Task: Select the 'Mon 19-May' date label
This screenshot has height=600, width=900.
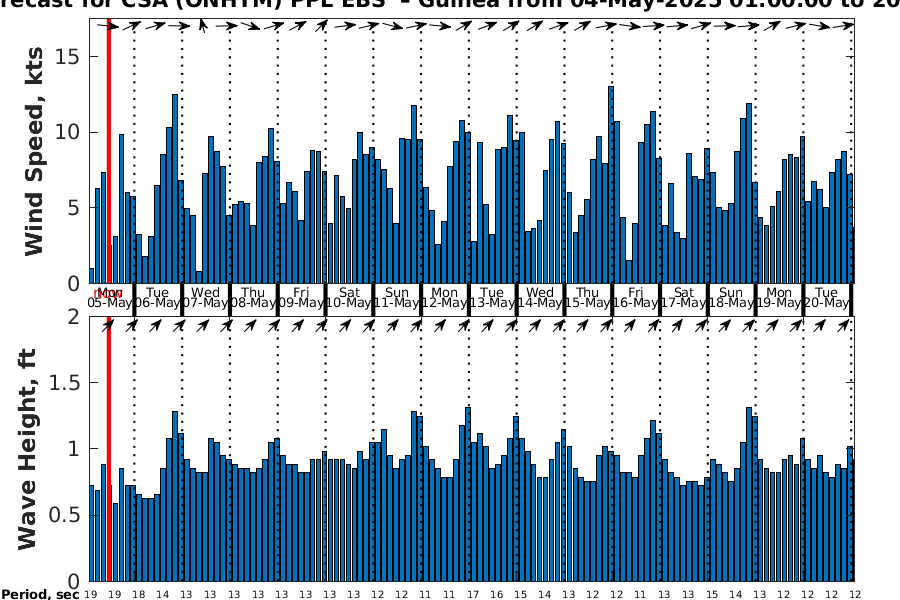Action: [x=779, y=297]
